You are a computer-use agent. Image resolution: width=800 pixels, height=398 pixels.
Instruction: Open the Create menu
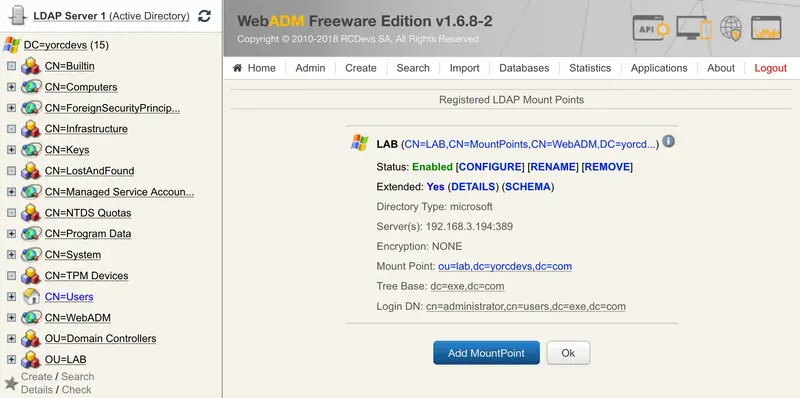click(x=361, y=68)
